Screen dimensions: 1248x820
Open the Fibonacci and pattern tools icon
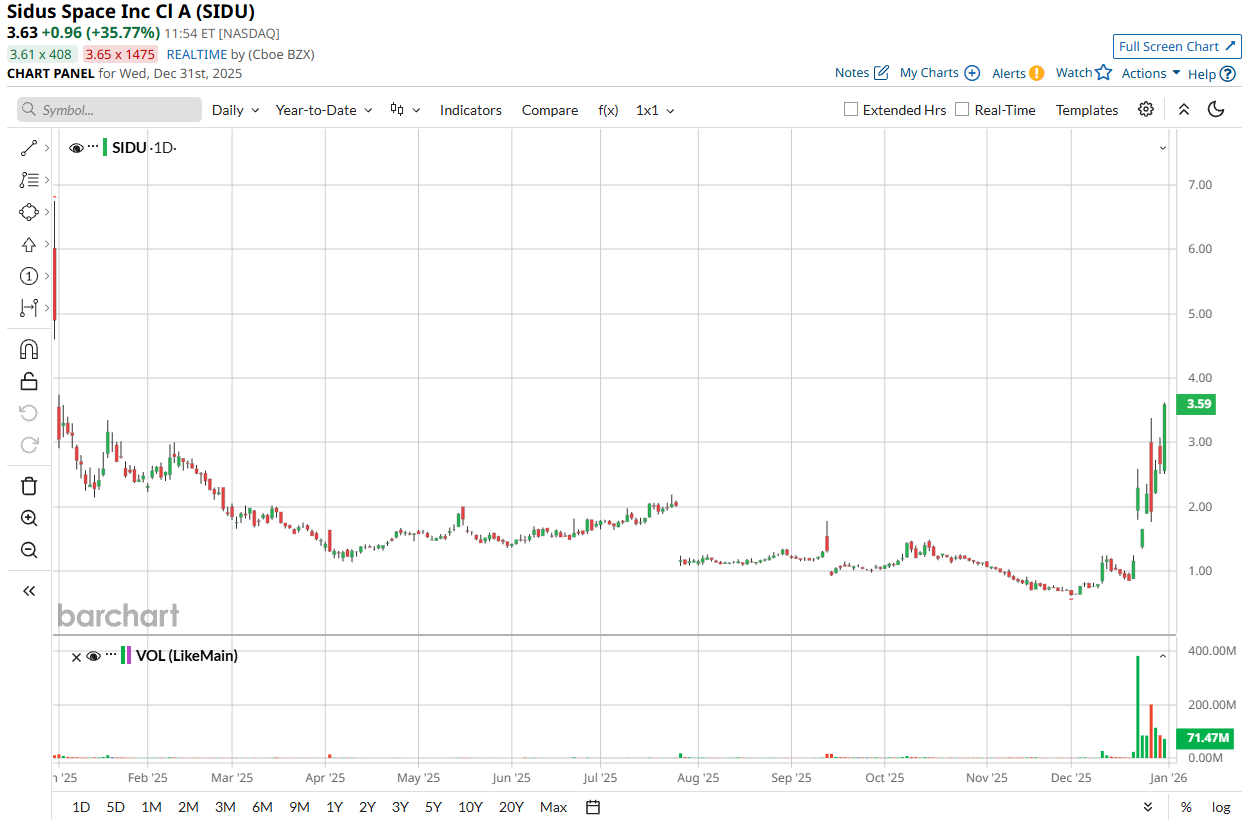(x=28, y=180)
